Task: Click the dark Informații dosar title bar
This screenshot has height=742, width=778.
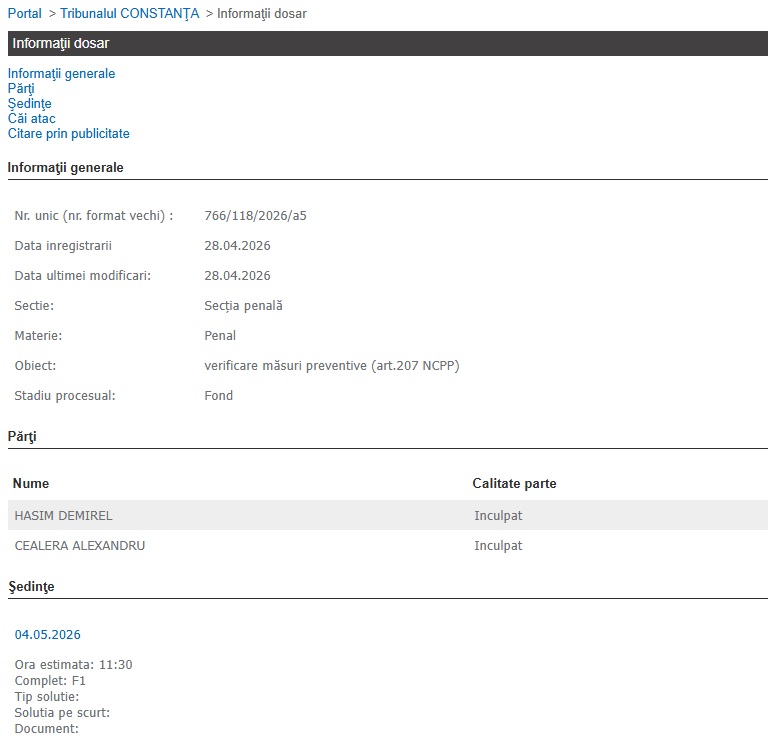Action: 388,44
